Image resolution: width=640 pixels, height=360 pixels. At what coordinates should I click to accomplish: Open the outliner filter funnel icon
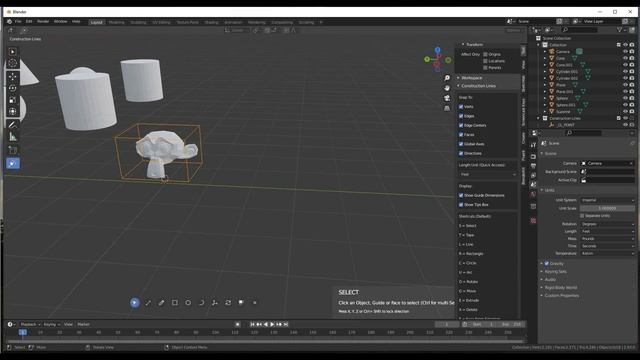point(620,30)
